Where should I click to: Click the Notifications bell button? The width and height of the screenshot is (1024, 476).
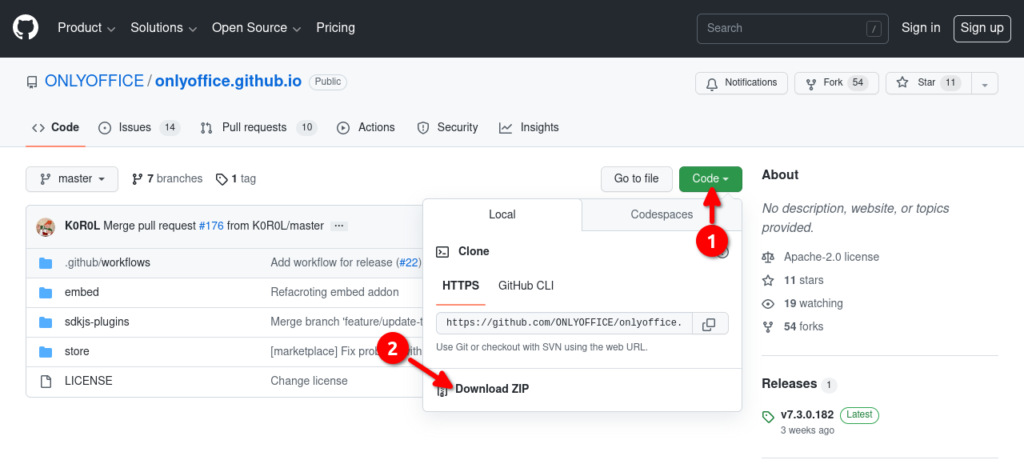[x=741, y=83]
